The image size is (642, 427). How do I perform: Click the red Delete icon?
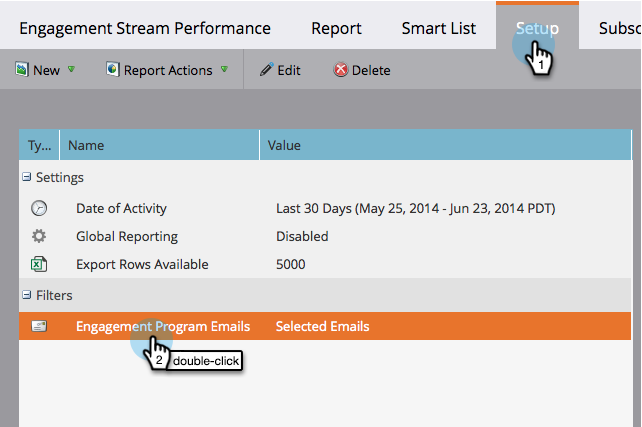click(340, 70)
